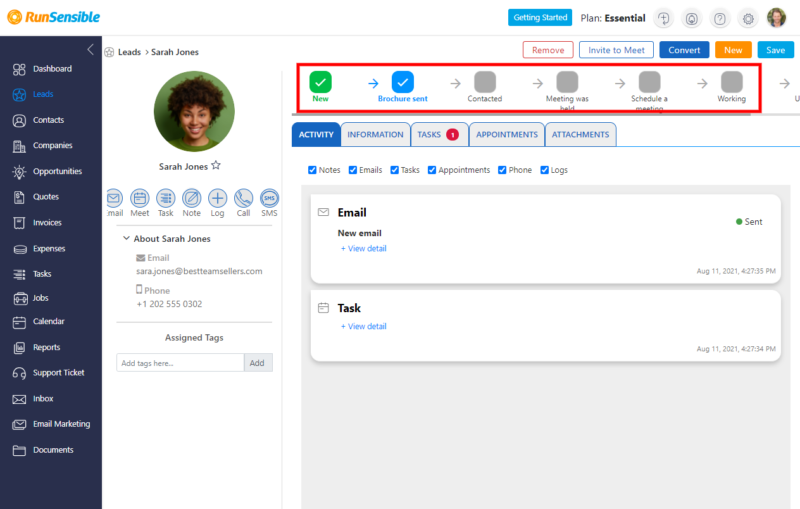Click the quick add plus icon in header

(x=663, y=19)
